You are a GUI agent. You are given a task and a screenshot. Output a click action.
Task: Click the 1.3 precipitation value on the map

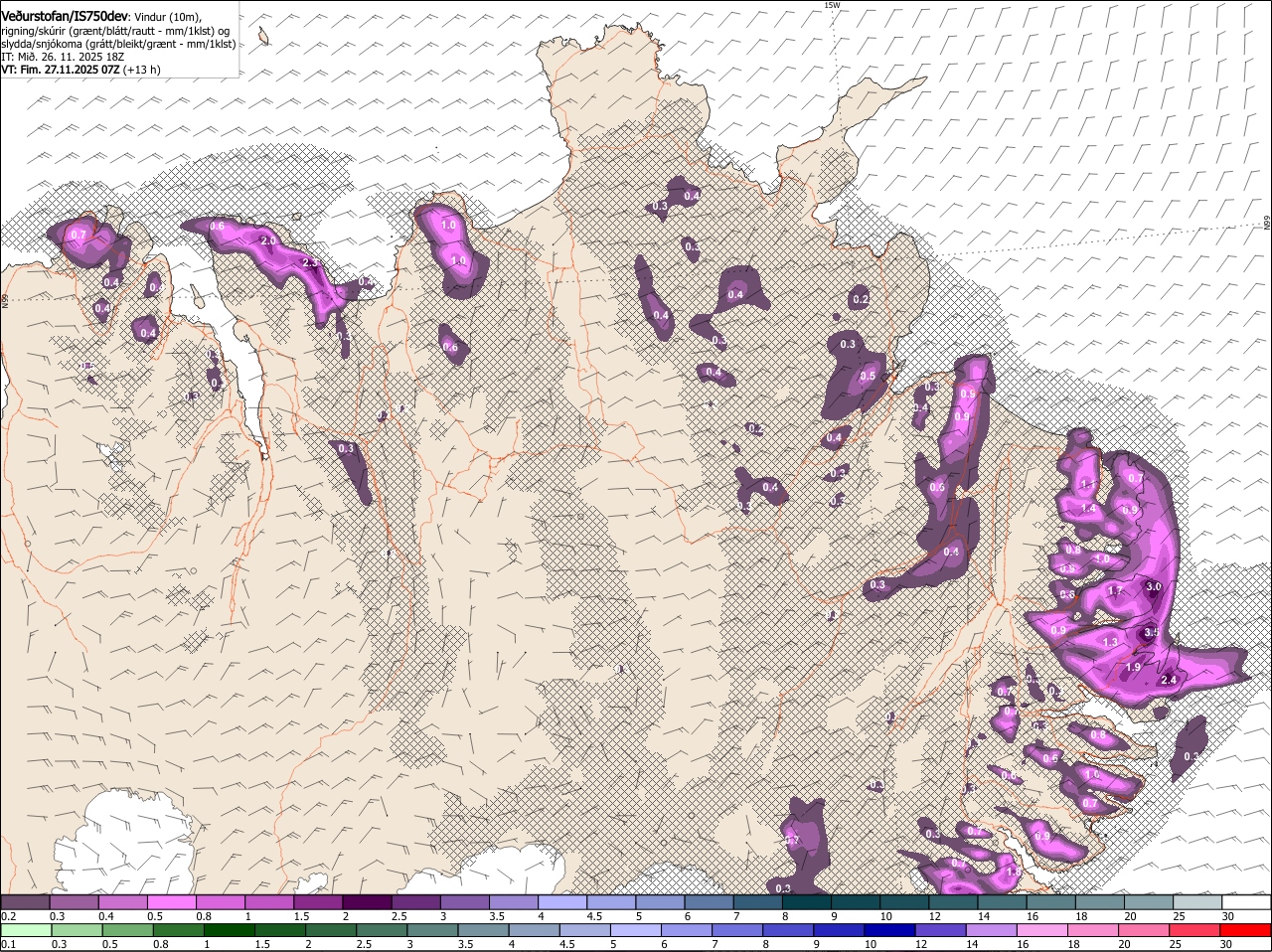point(1110,643)
